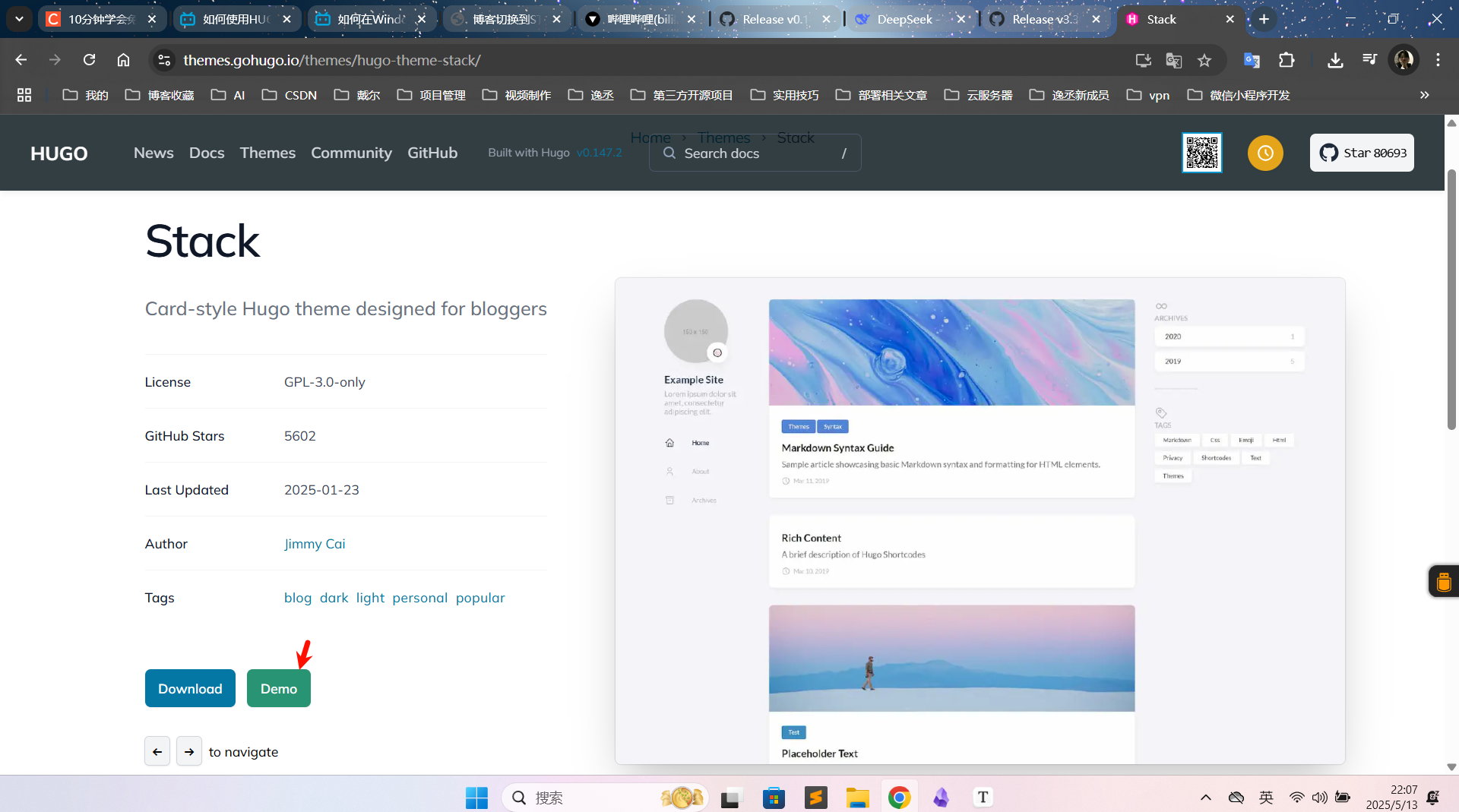This screenshot has height=812, width=1459.
Task: Open the Wi-Fi icon in system tray
Action: click(x=1297, y=798)
